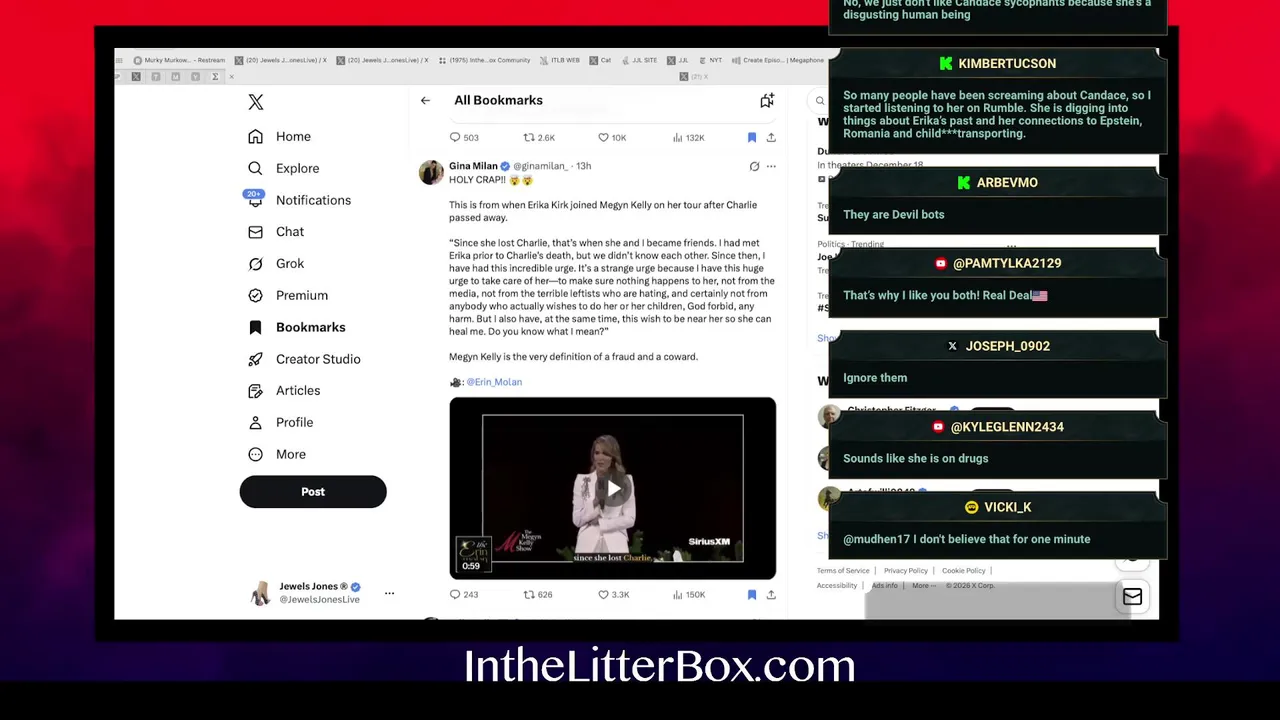This screenshot has width=1280, height=720.
Task: View analytics showing 150K views
Action: tap(688, 594)
